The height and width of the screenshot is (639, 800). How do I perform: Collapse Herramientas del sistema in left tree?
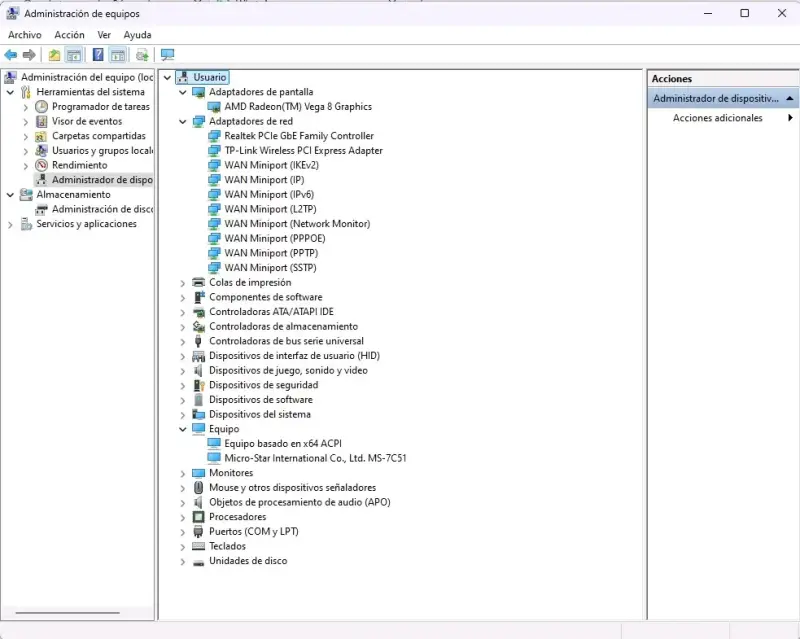coord(10,92)
